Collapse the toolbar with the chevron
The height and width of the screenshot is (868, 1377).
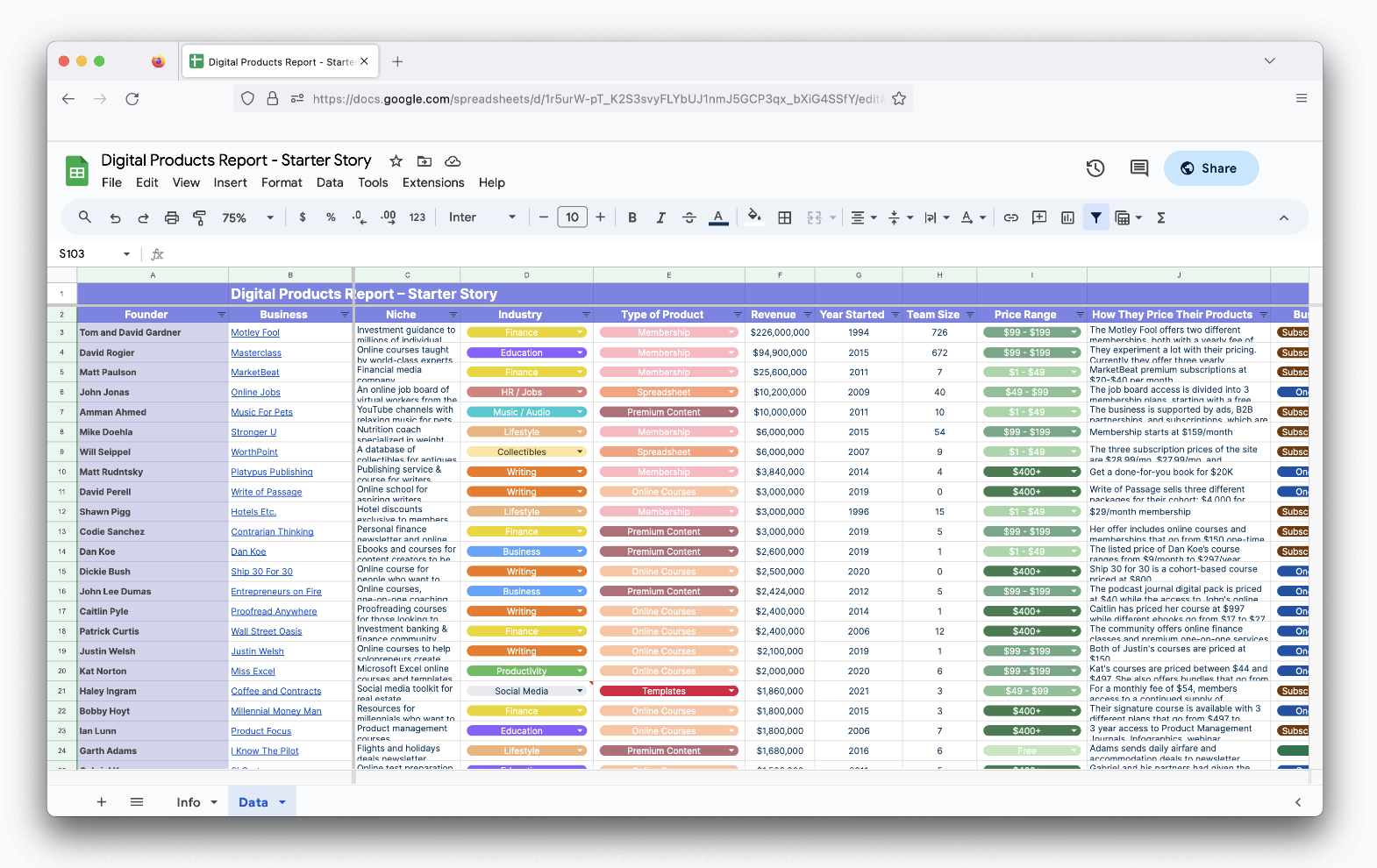(1284, 217)
